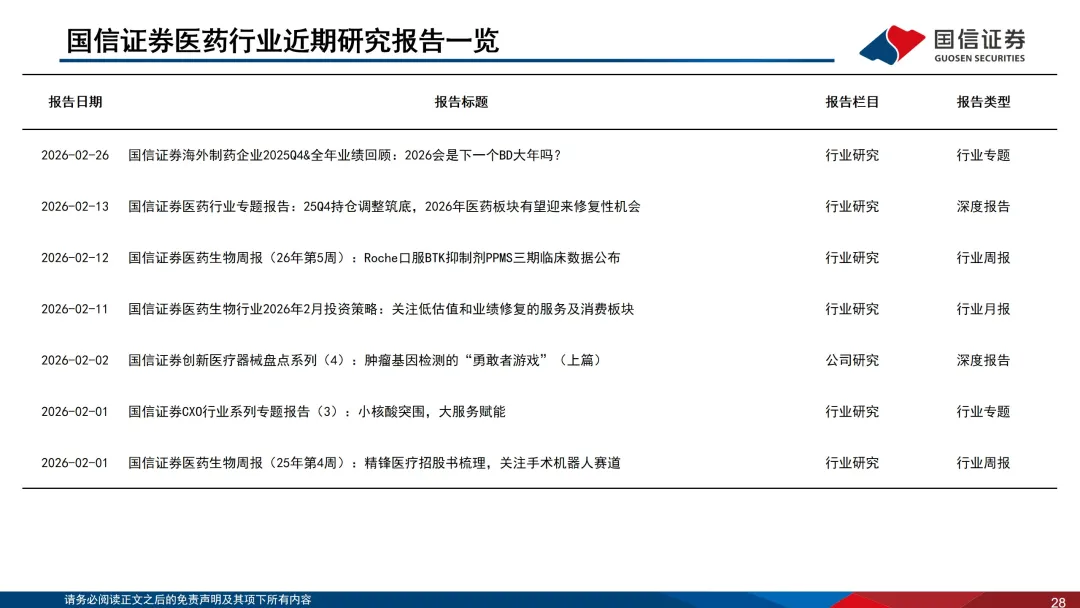Click the 报告标题 column header
The image size is (1080, 608).
point(461,102)
